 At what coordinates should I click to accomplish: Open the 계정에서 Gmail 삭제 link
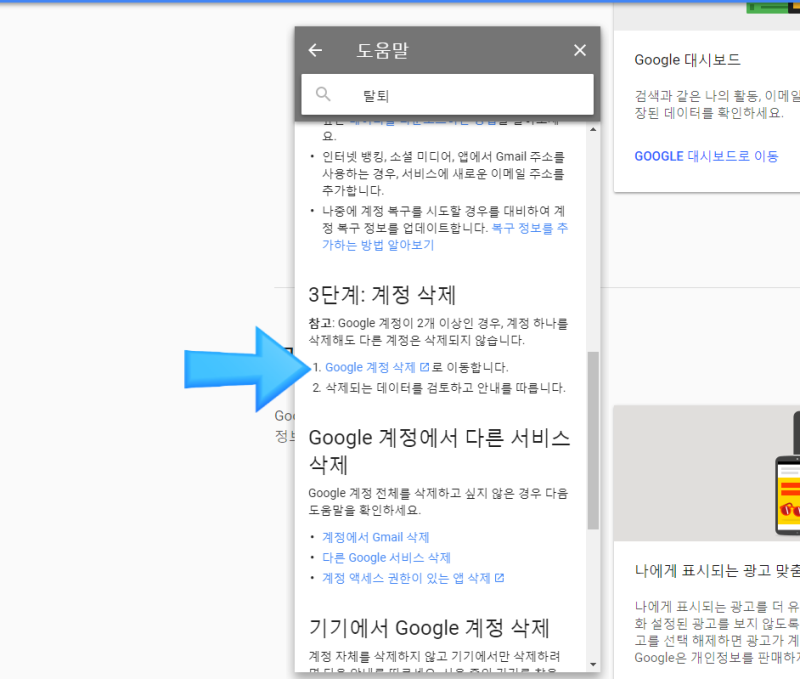376,537
